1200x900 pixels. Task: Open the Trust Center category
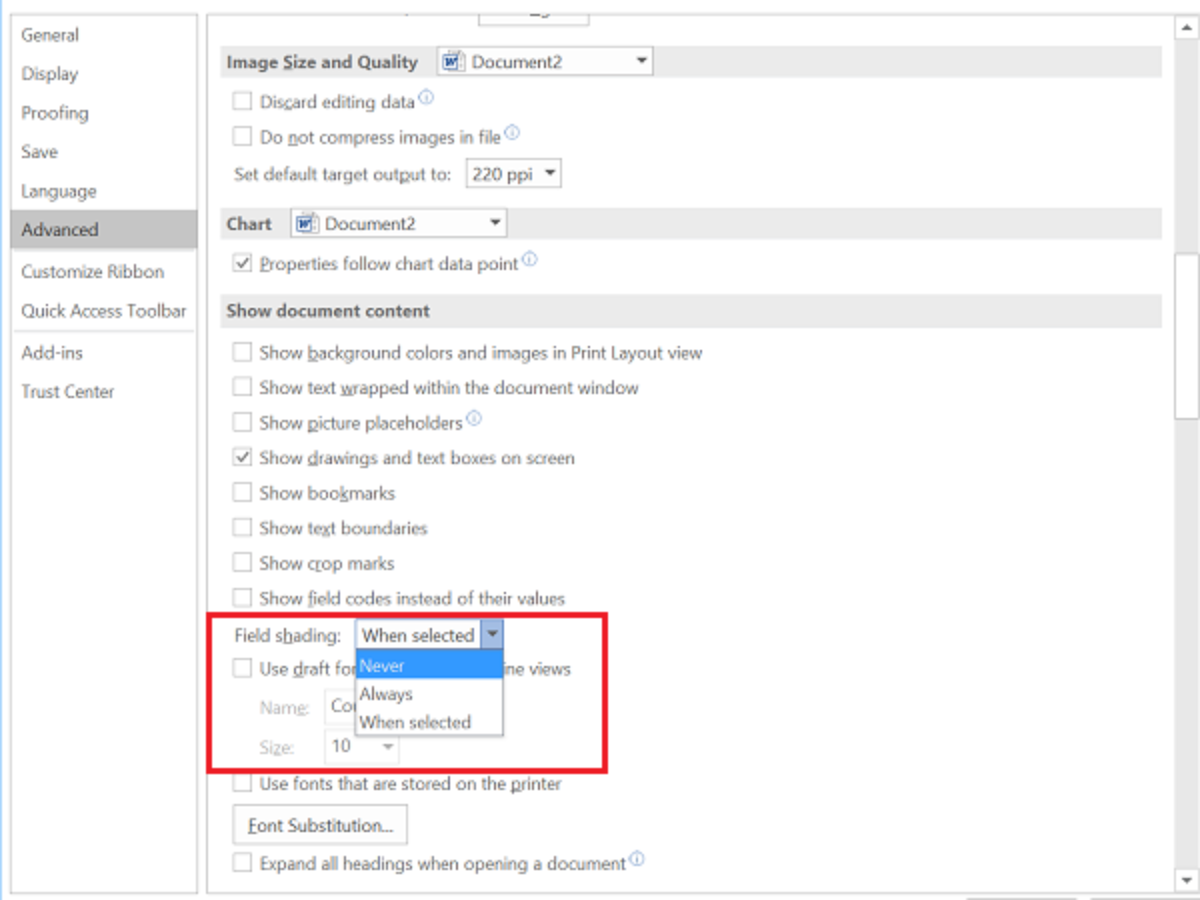[68, 392]
